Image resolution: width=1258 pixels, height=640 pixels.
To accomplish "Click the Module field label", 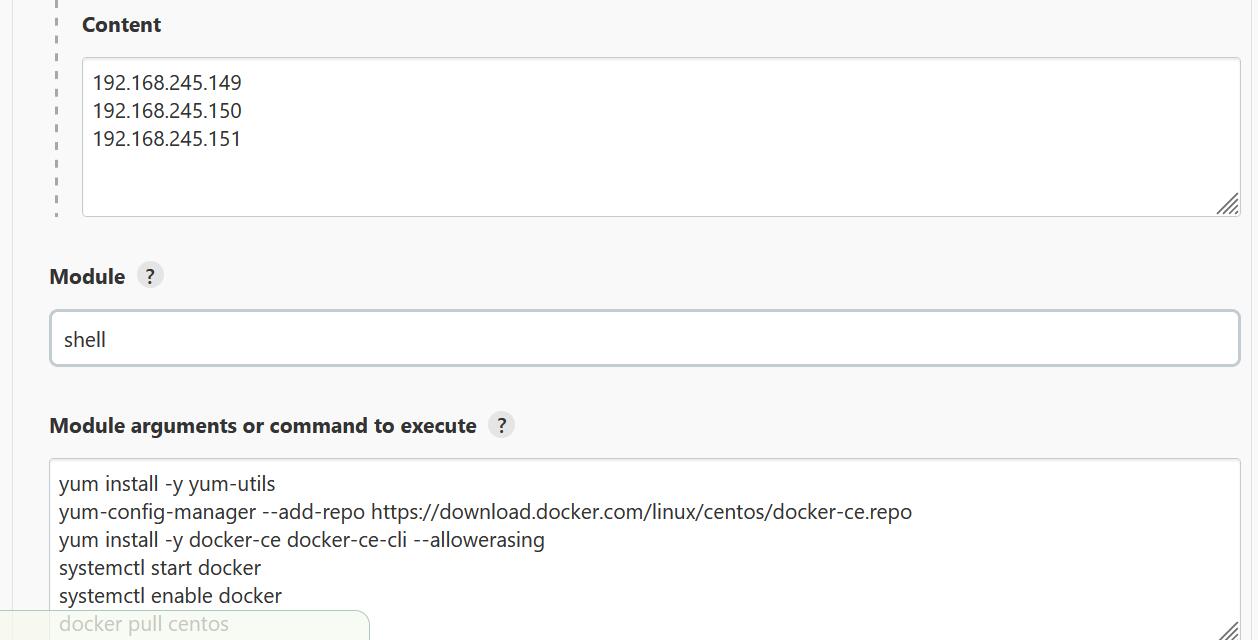I will 87,277.
